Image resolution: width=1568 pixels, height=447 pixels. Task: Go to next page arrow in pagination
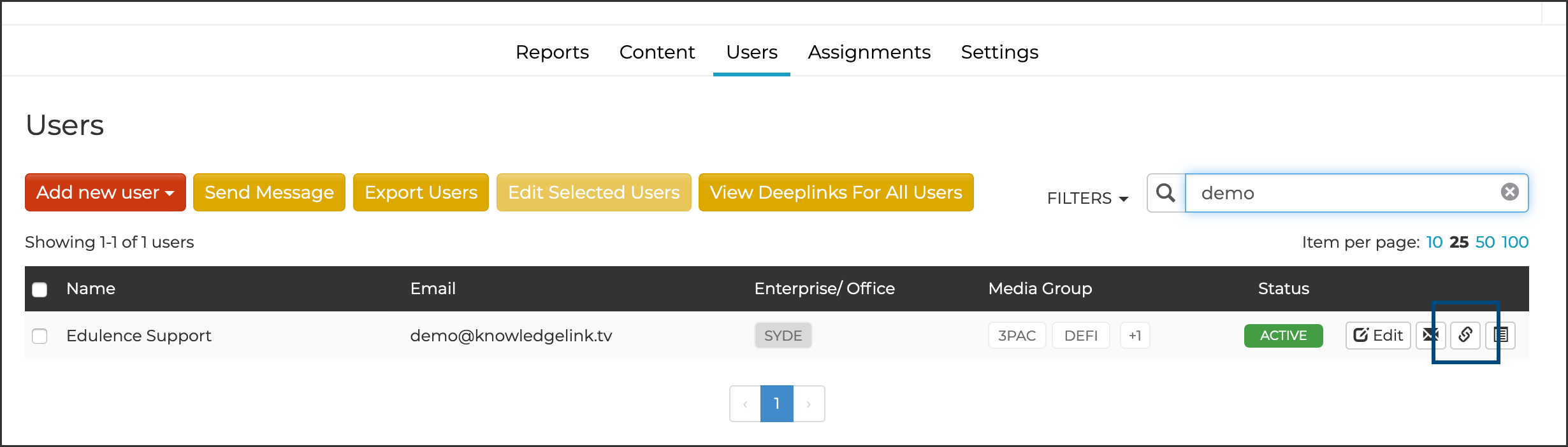[809, 404]
